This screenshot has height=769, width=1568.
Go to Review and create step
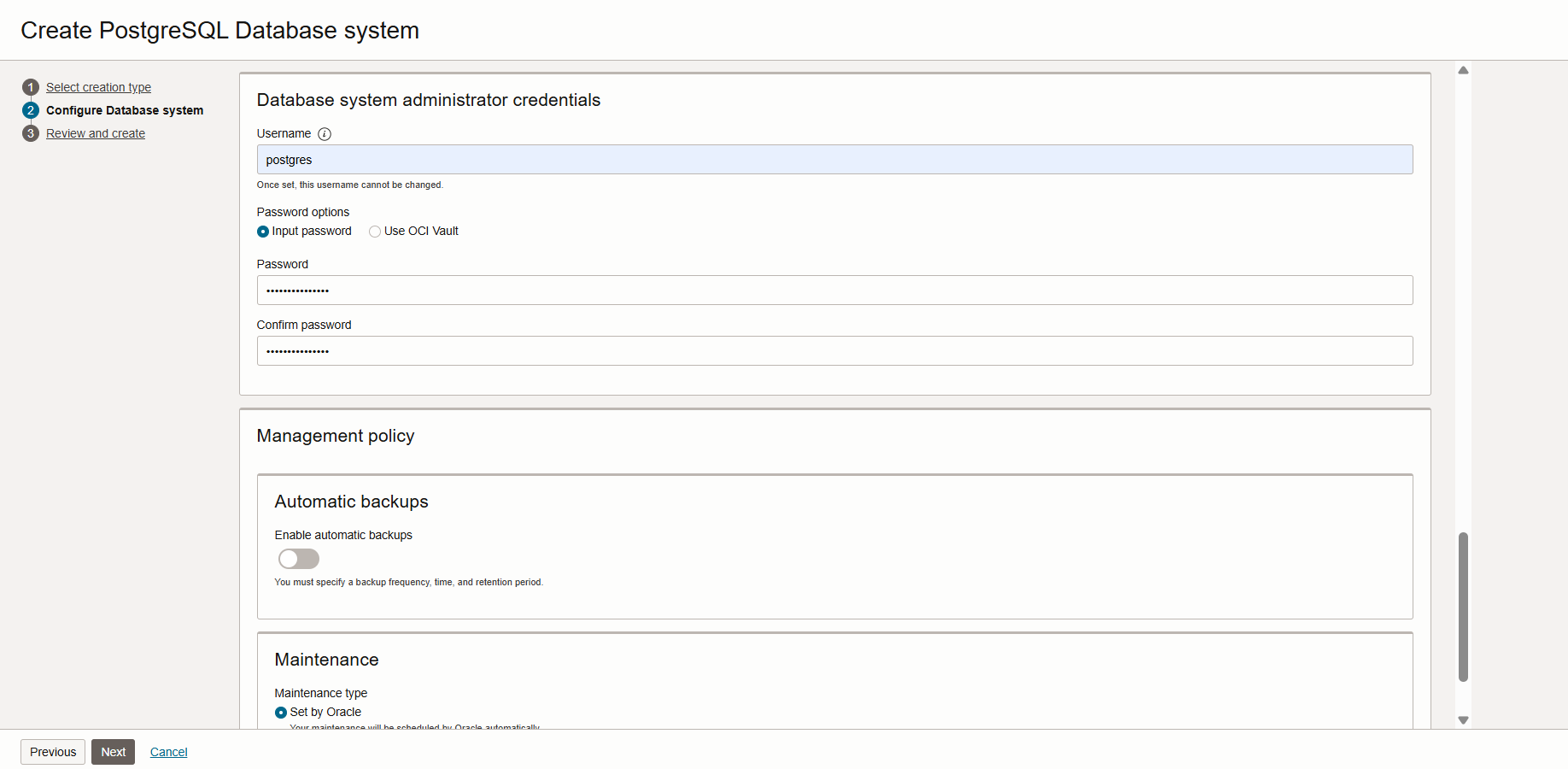coord(96,133)
